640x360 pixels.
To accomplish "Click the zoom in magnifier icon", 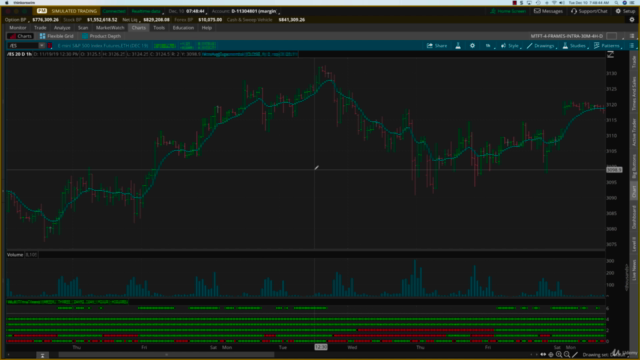I will pos(559,355).
